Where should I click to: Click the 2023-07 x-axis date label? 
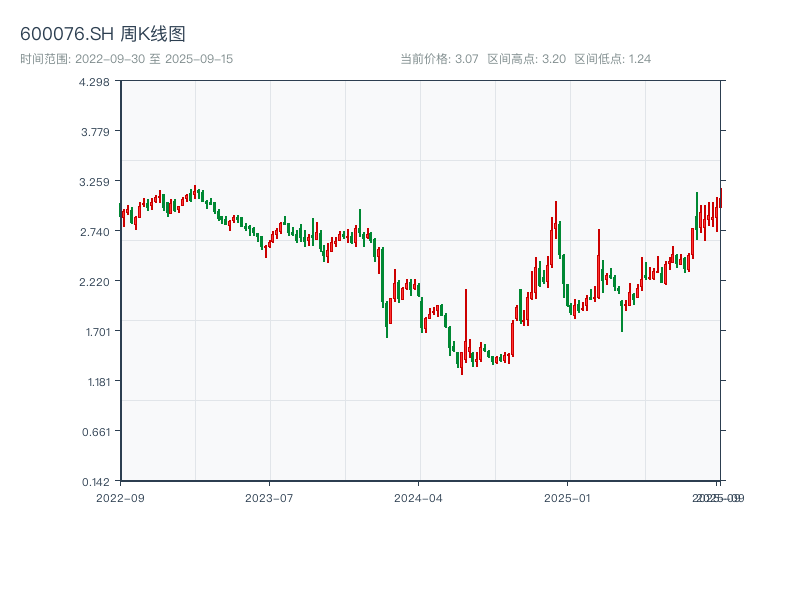tap(270, 497)
